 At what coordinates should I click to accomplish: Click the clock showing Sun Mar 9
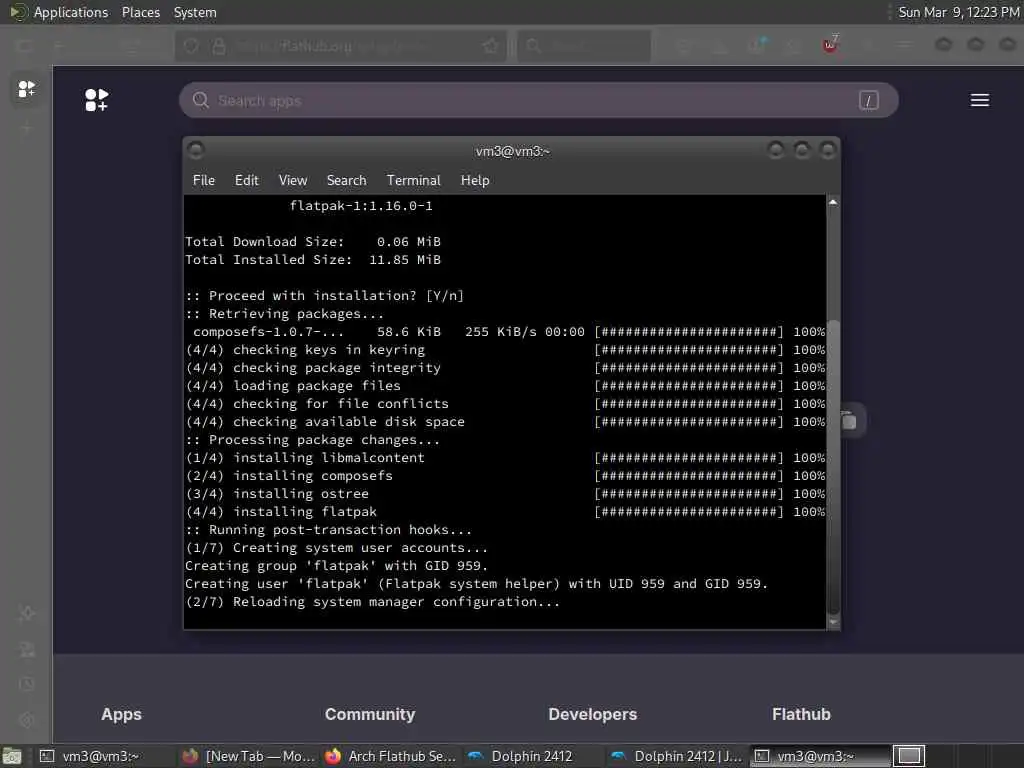pos(958,12)
